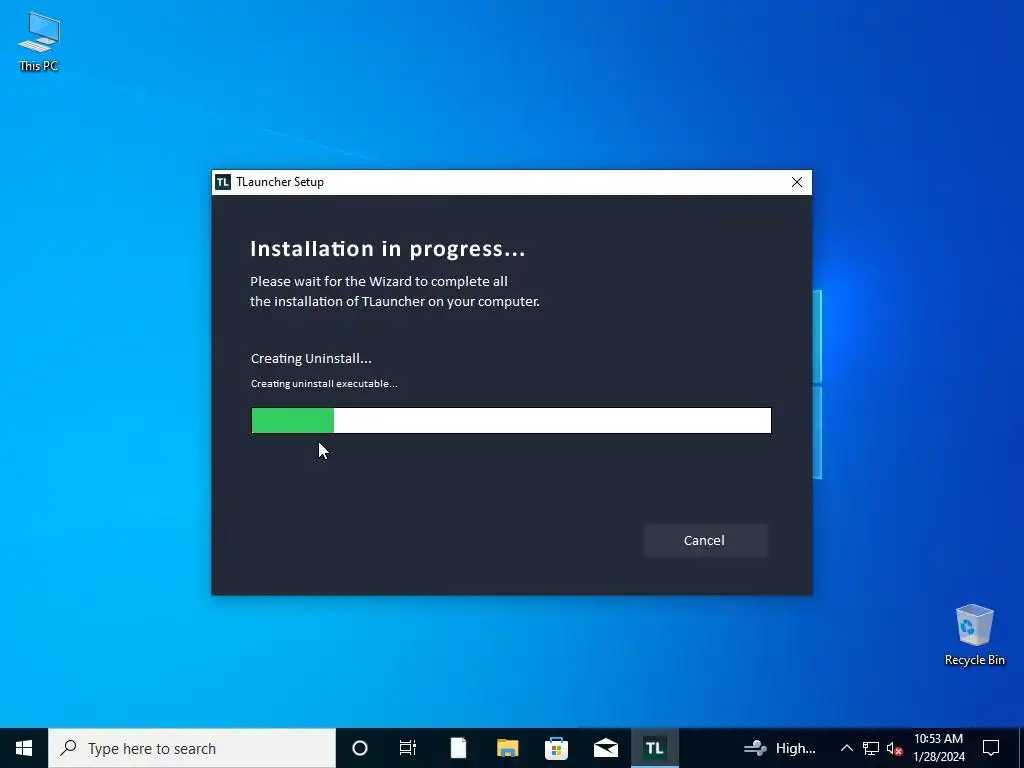Open the Mail app on the taskbar
The height and width of the screenshot is (768, 1024).
pos(606,748)
